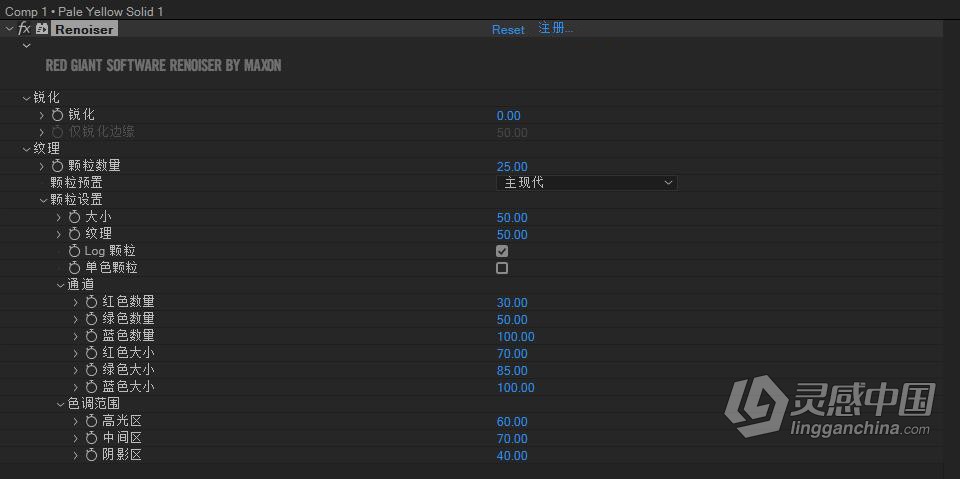Expand the 大小 parameter row

(59, 217)
